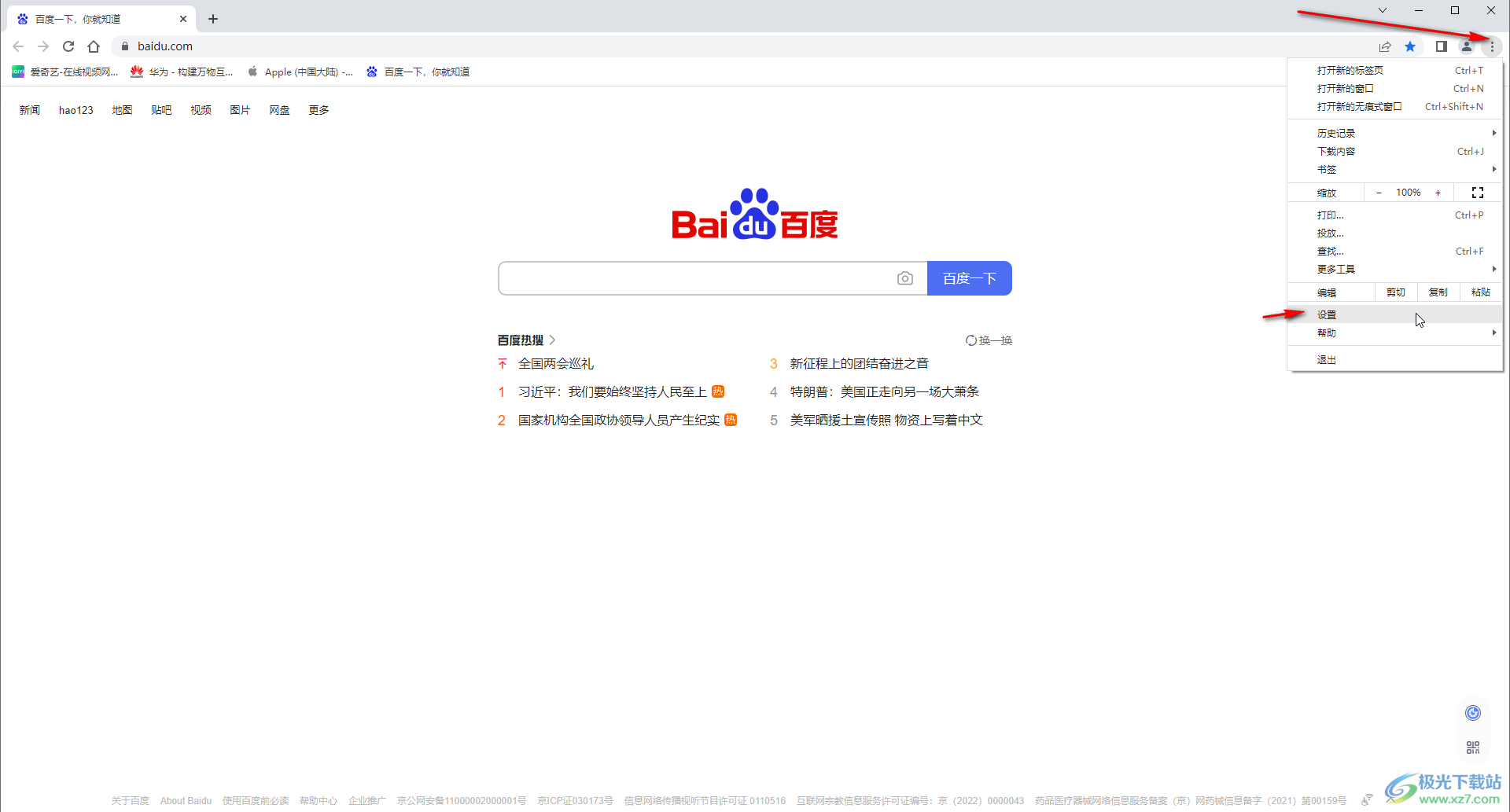Viewport: 1510px width, 812px height.
Task: Open the profile account icon
Action: [1467, 46]
